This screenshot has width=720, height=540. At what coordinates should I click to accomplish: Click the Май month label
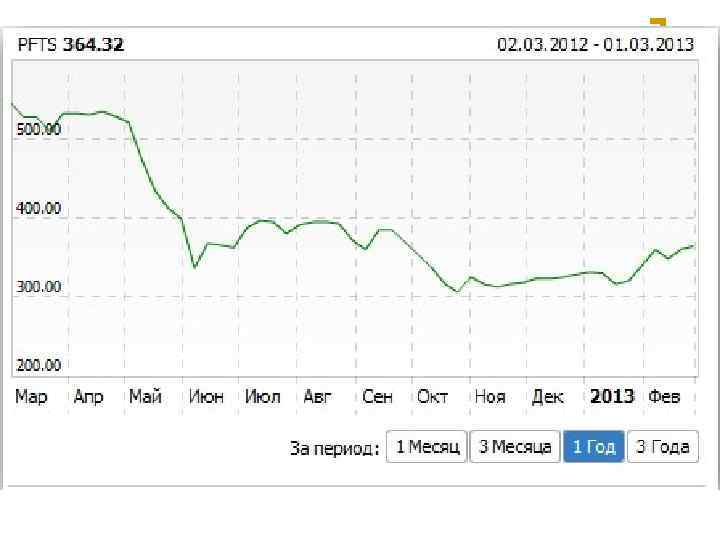tap(145, 396)
